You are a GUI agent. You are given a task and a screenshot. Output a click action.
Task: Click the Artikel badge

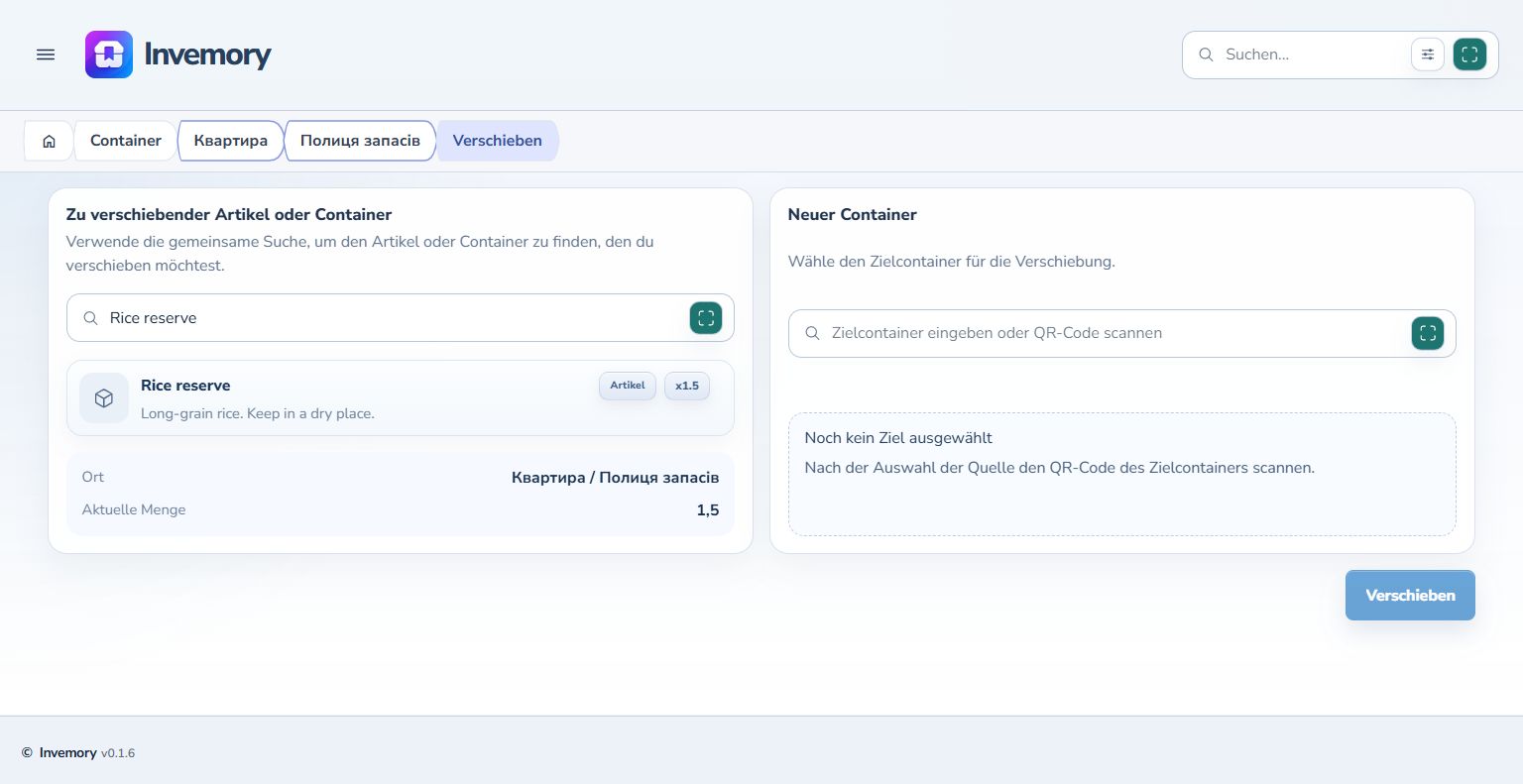click(x=628, y=386)
